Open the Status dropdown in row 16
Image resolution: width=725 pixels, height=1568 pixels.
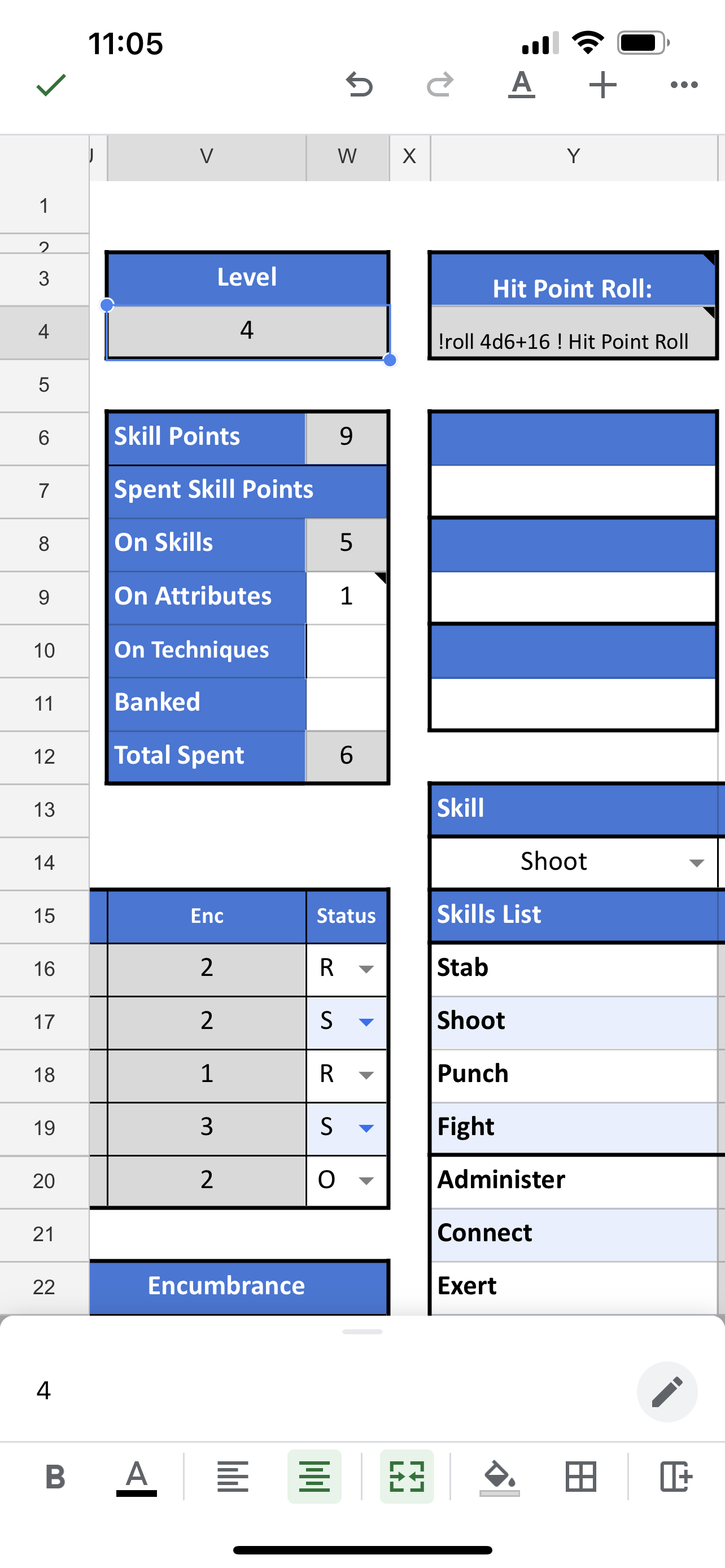point(366,969)
